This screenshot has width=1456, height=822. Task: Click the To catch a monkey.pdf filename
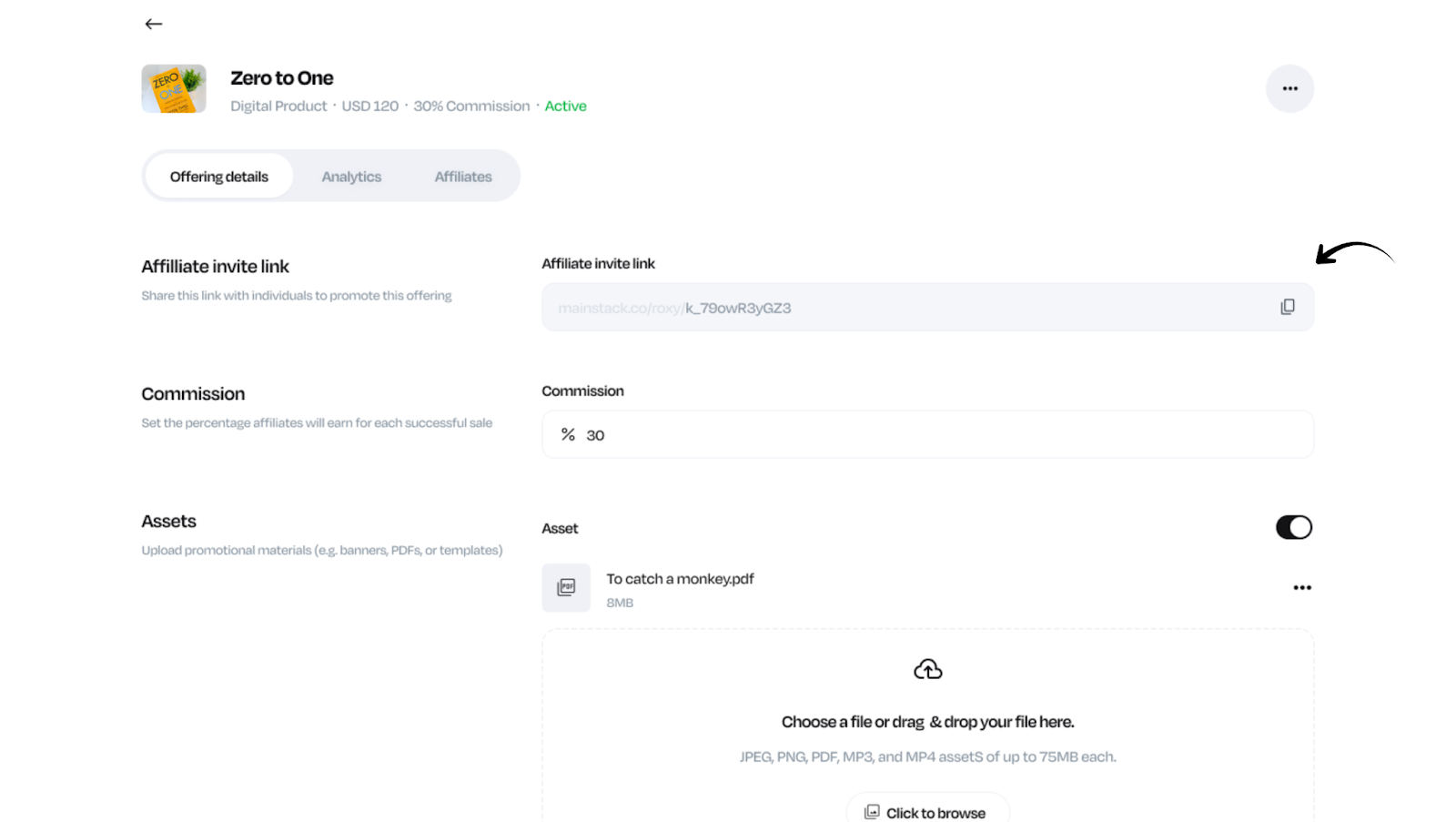tap(680, 579)
